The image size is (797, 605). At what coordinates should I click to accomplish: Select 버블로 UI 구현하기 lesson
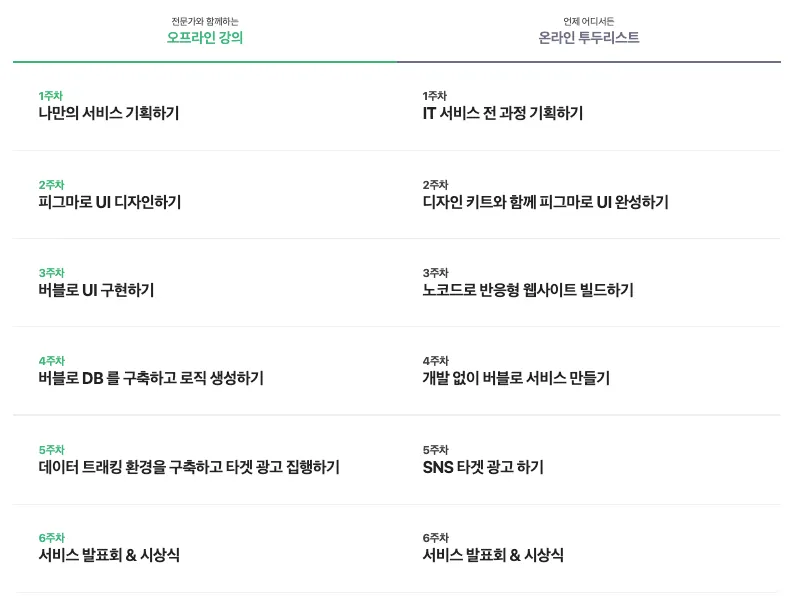(96, 290)
